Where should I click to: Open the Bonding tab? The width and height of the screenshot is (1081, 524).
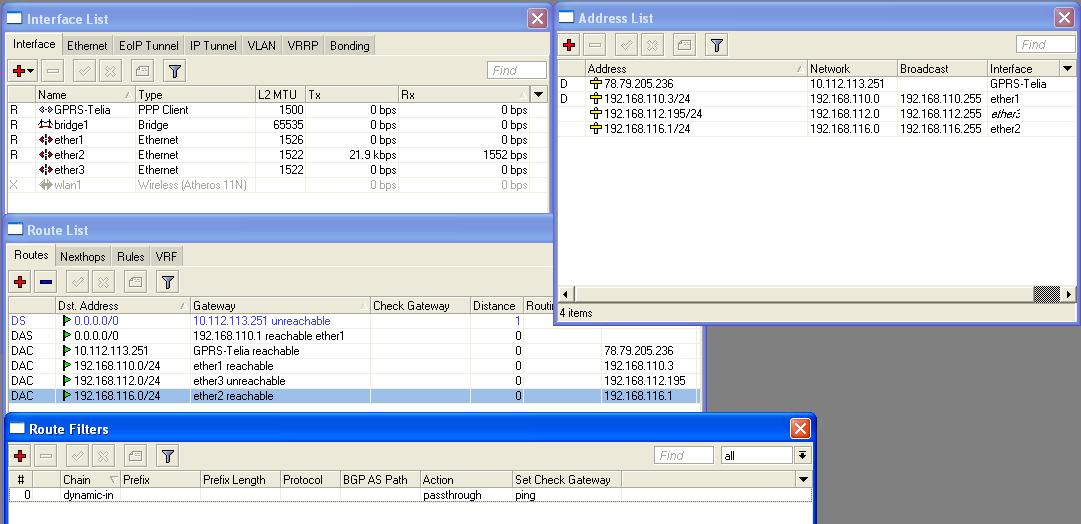click(350, 46)
